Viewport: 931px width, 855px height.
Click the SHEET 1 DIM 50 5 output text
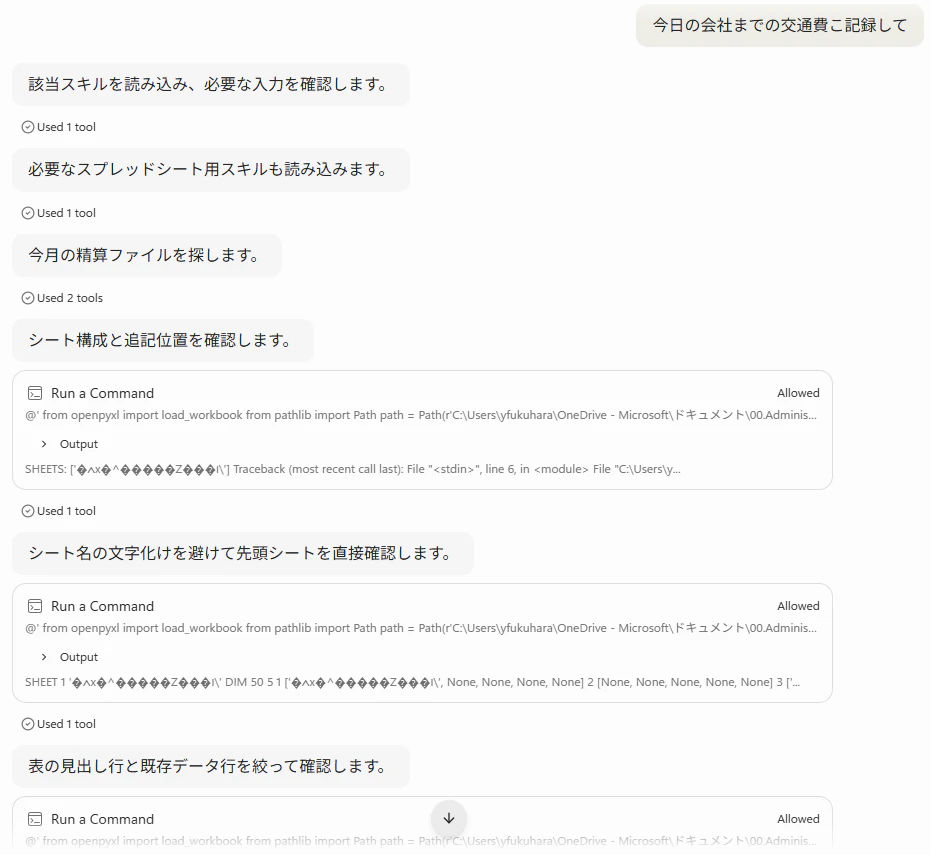[x=413, y=682]
